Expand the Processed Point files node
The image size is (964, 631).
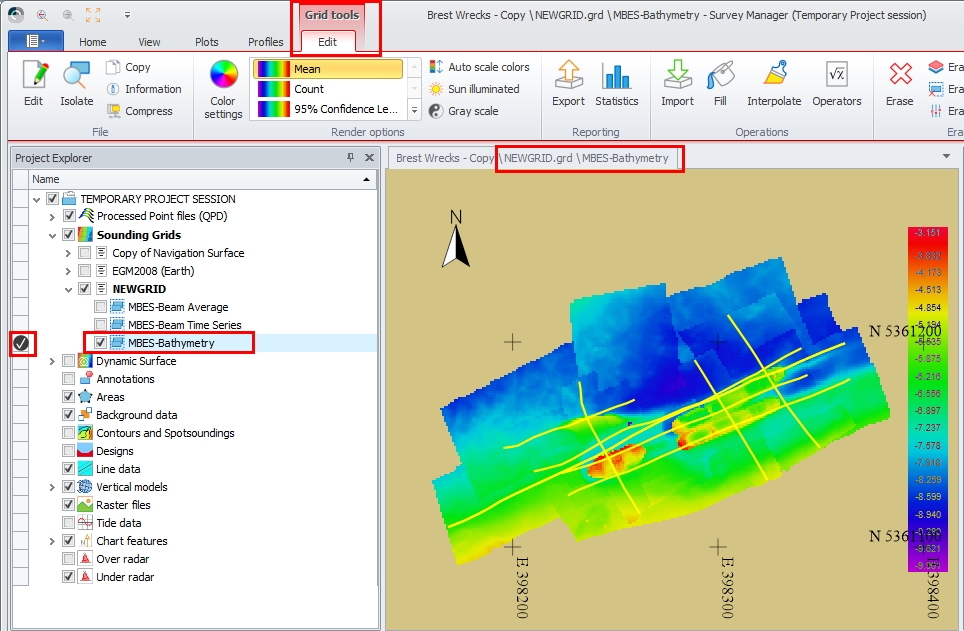[52, 217]
